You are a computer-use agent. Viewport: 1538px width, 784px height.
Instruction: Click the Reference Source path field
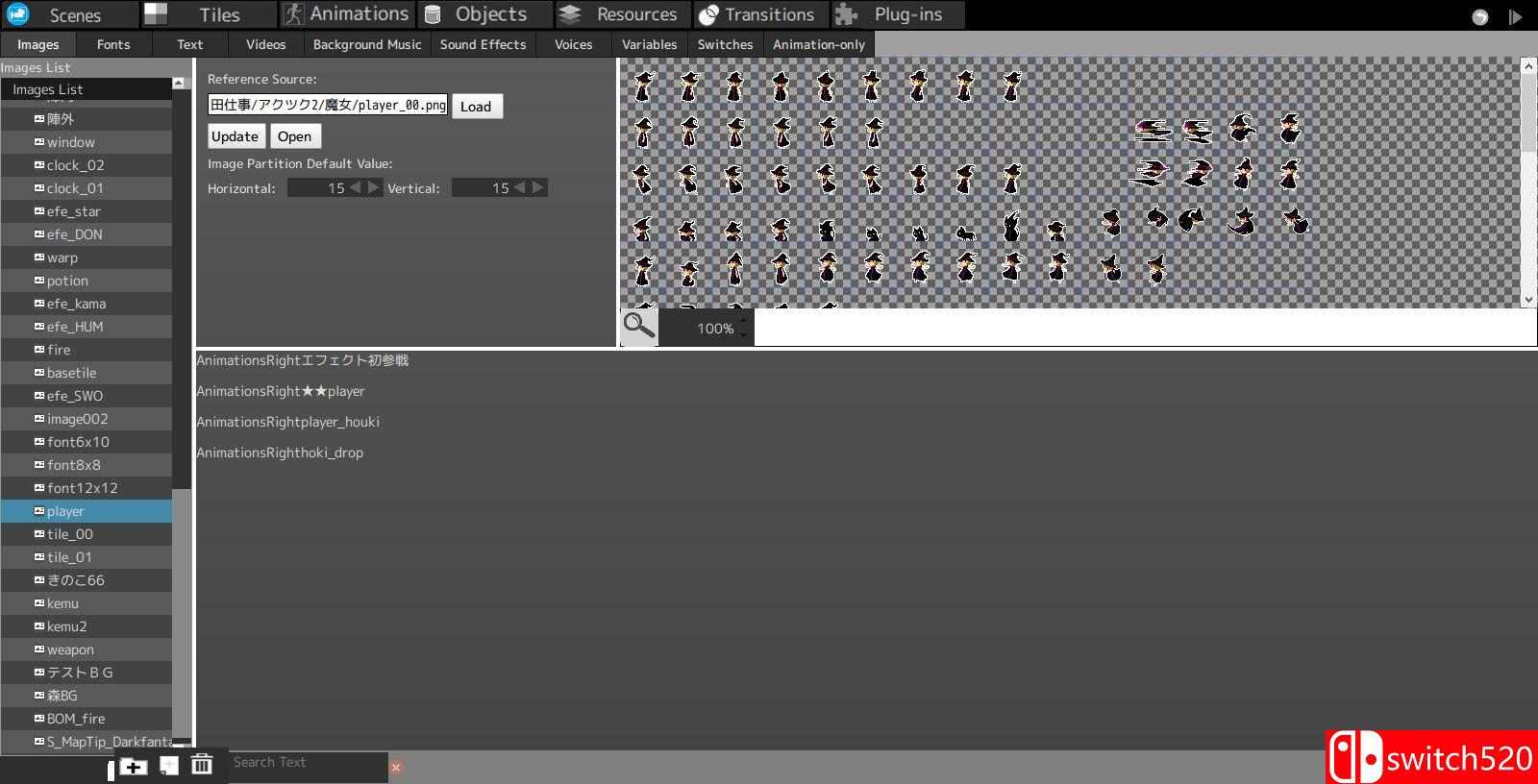[328, 105]
